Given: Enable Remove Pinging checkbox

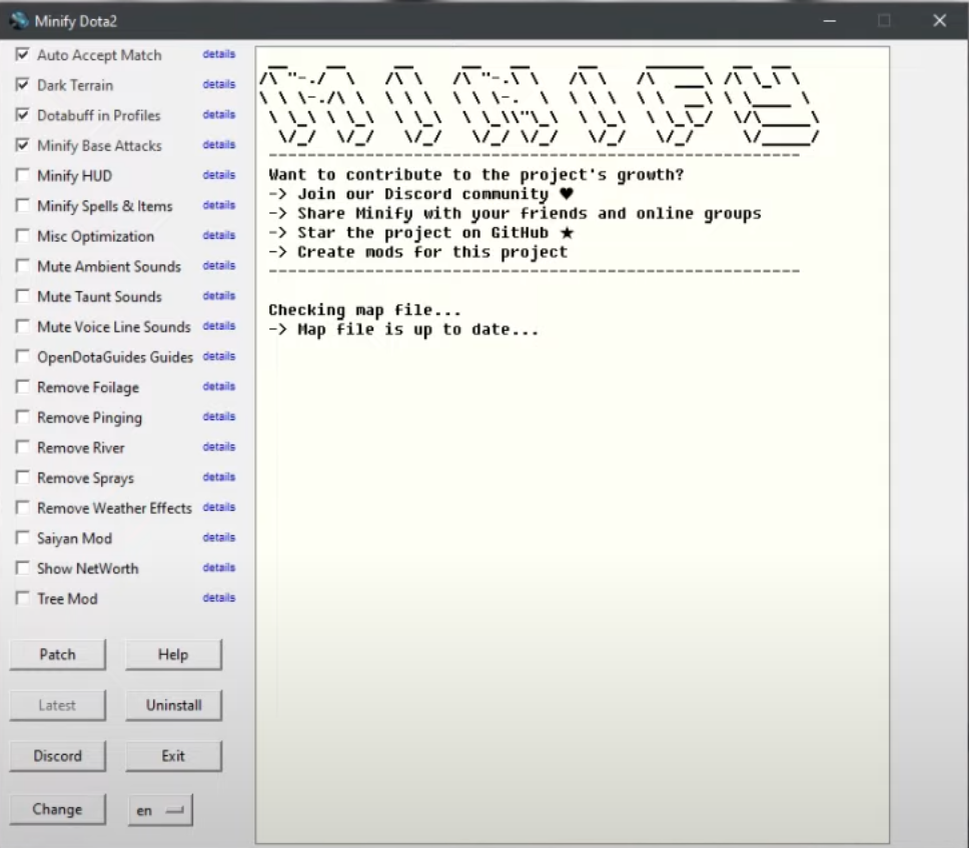Looking at the screenshot, I should coord(22,417).
